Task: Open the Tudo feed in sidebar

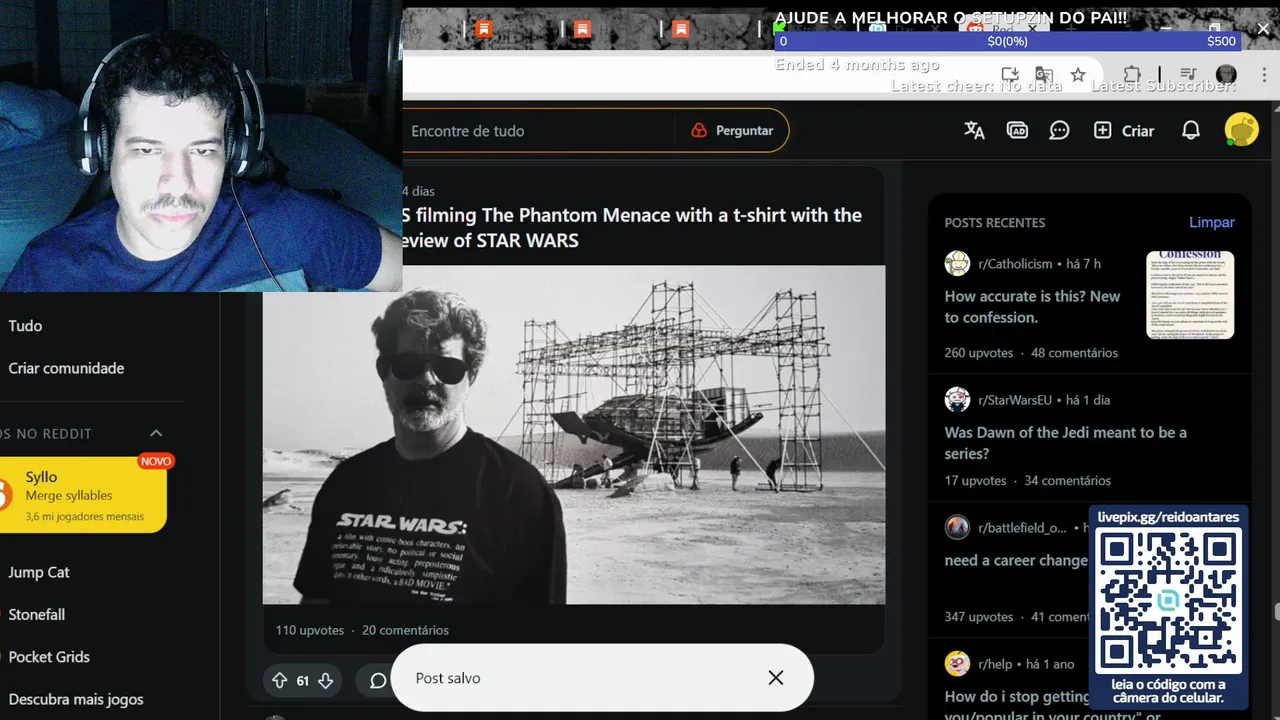Action: coord(25,325)
